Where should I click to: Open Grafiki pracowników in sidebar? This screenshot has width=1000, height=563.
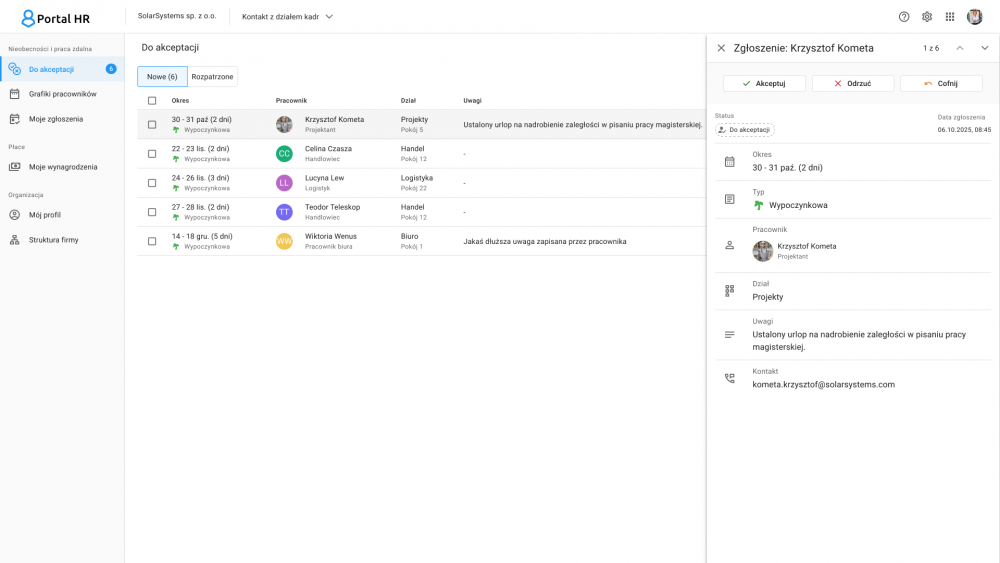[62, 94]
